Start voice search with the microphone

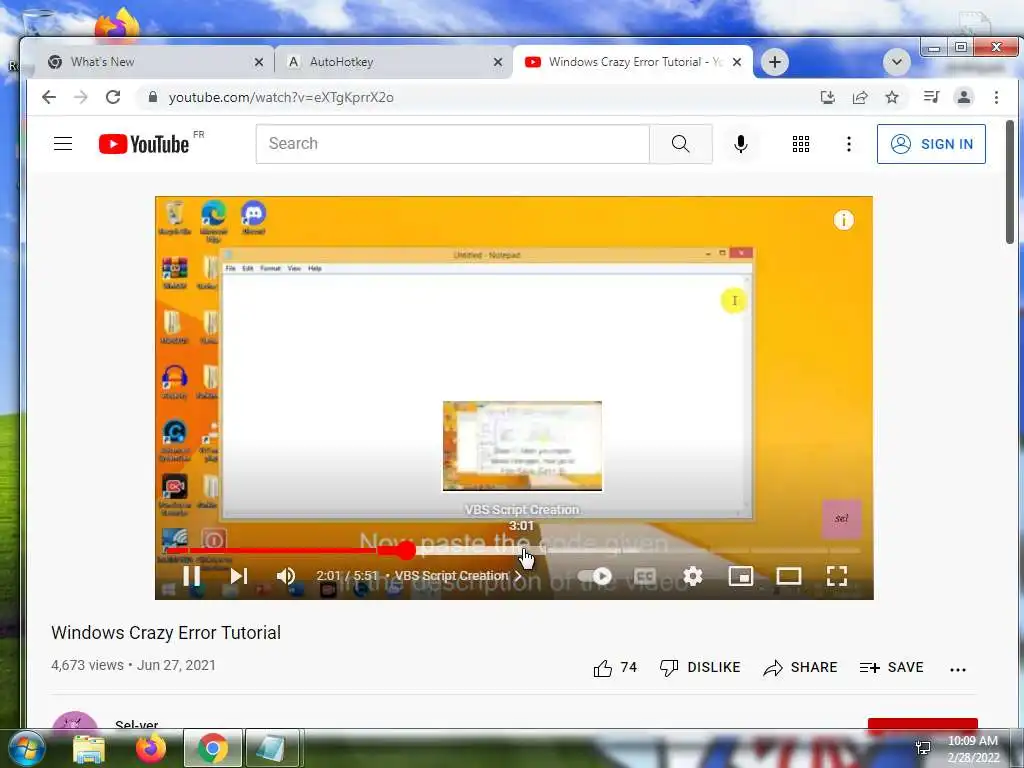741,144
